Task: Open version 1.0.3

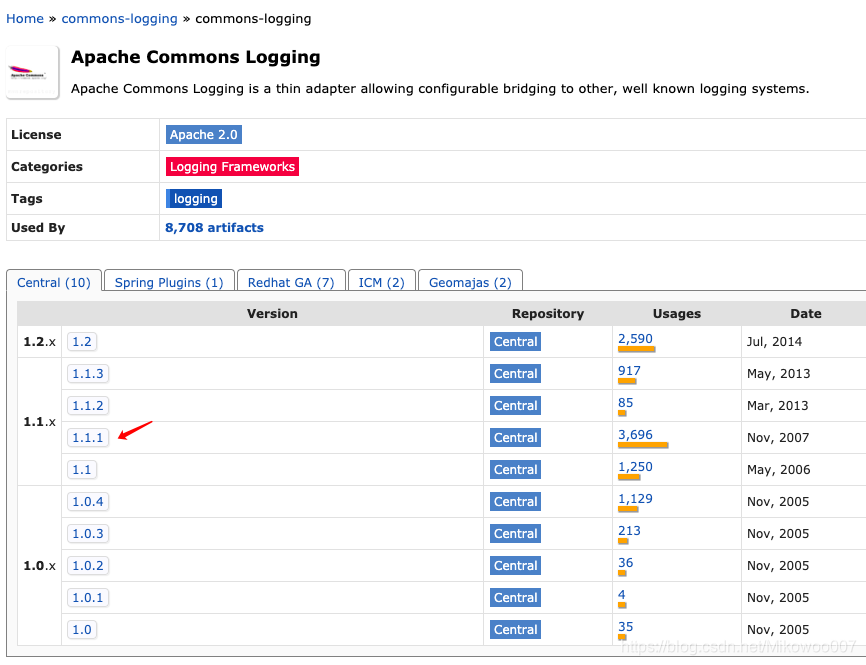Action: 88,534
